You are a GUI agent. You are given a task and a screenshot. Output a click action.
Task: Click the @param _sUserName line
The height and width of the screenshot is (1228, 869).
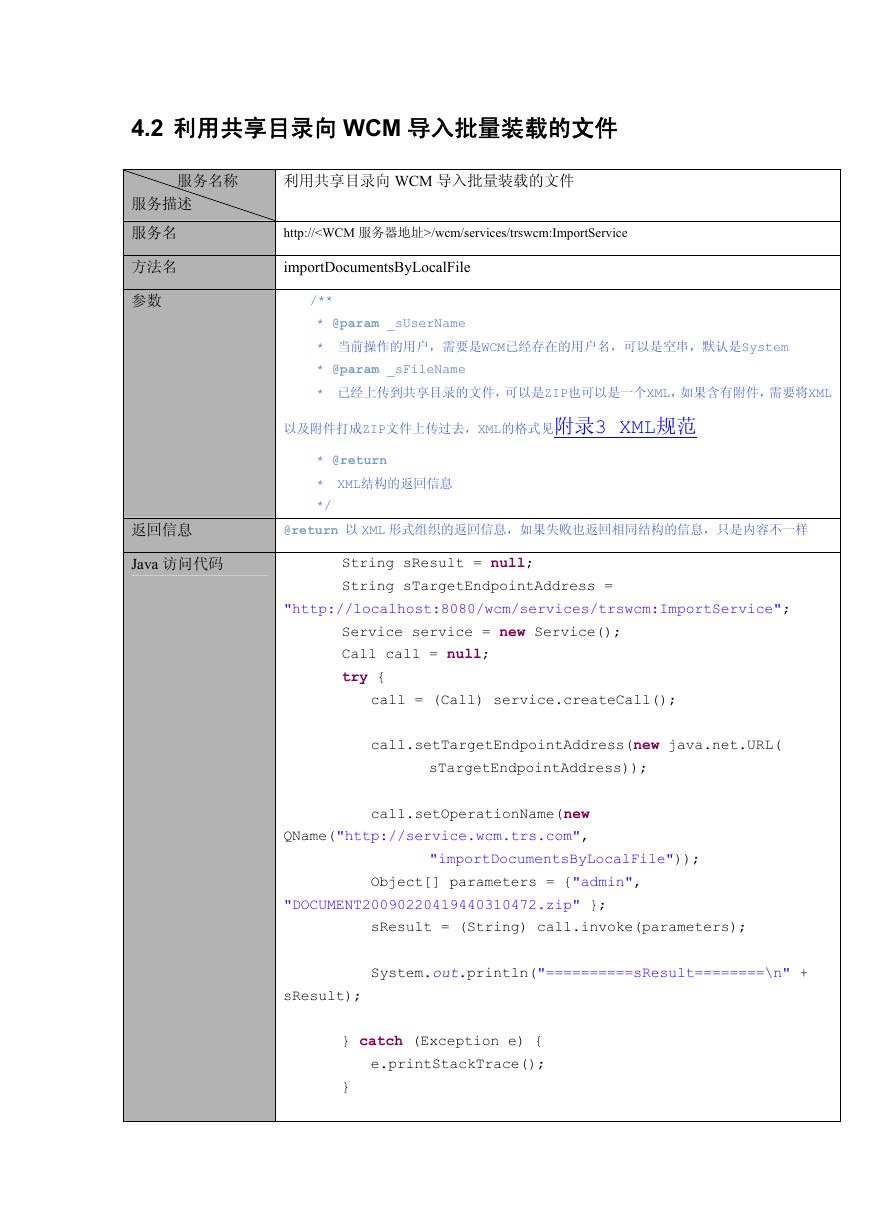click(391, 323)
